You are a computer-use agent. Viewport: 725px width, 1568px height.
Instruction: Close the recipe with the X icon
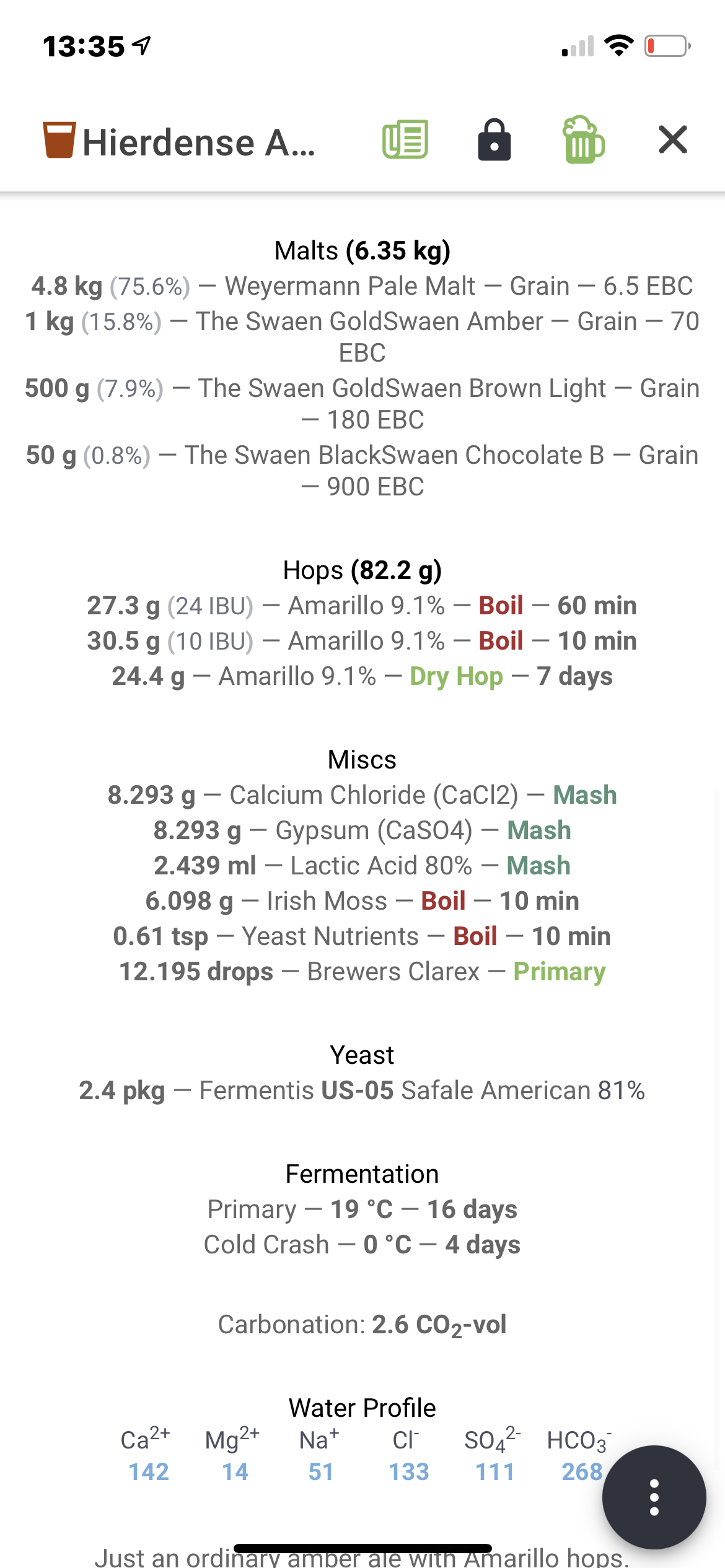(x=673, y=139)
